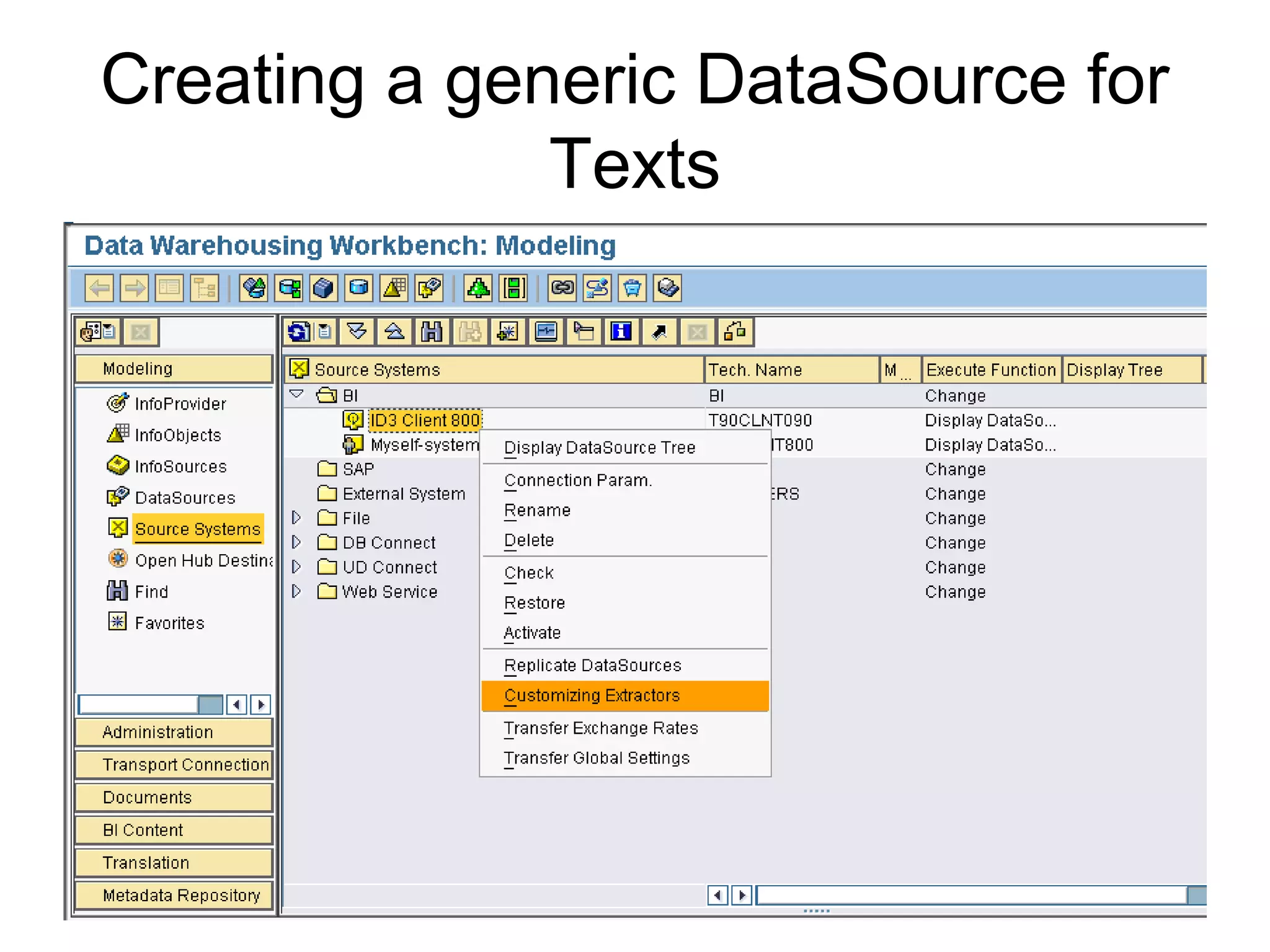Choose Display DataSource Tree menu option
1270x952 pixels.
[x=600, y=447]
